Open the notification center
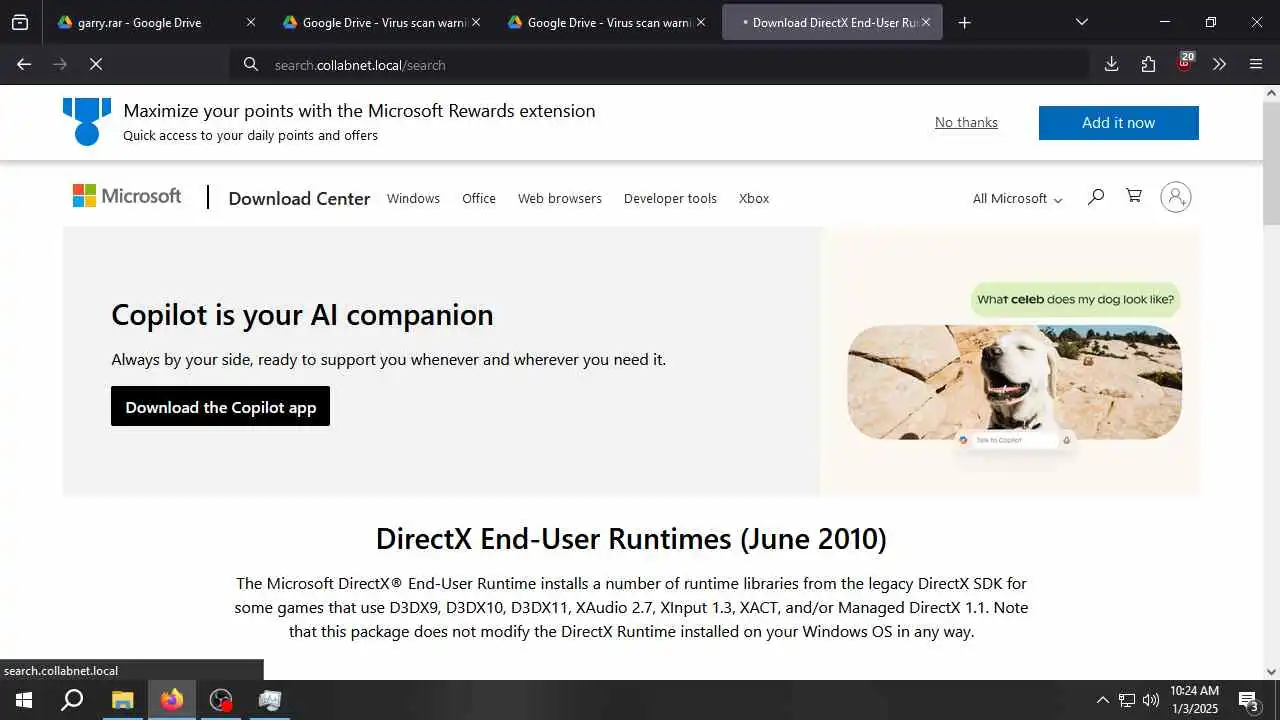Image resolution: width=1280 pixels, height=720 pixels. coord(1248,700)
